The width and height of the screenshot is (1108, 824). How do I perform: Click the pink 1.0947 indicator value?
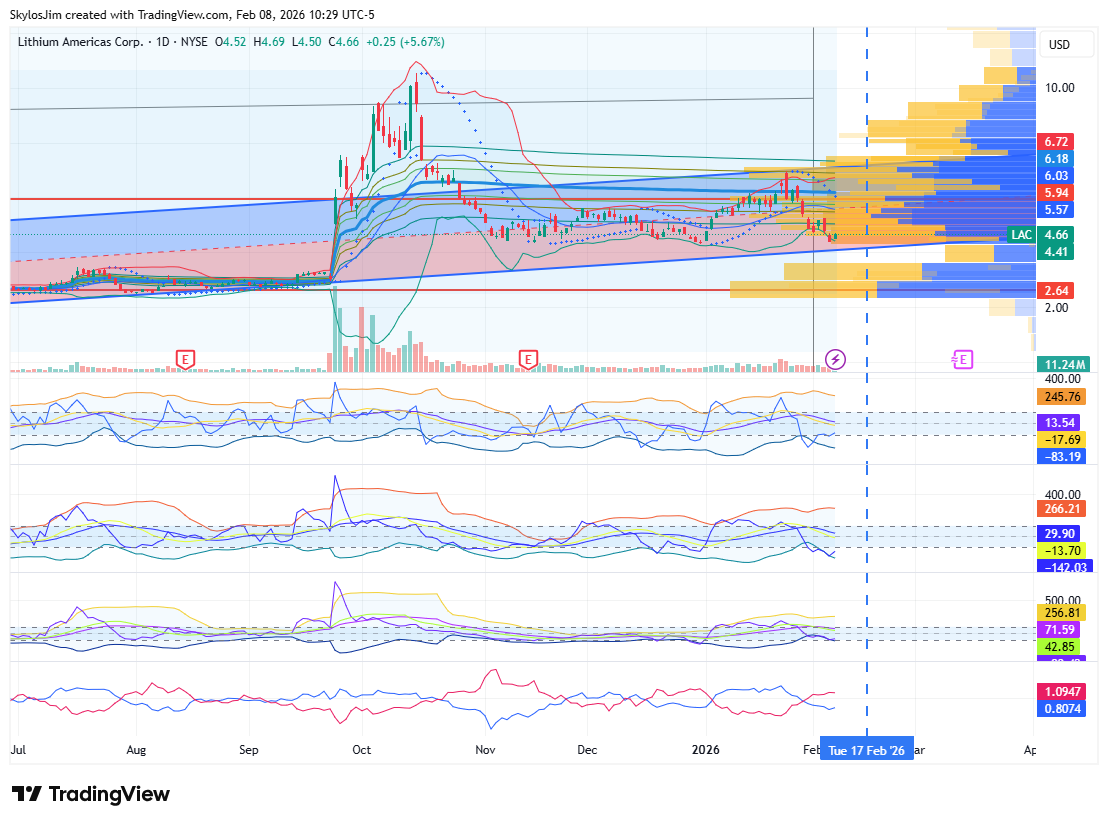point(1062,691)
